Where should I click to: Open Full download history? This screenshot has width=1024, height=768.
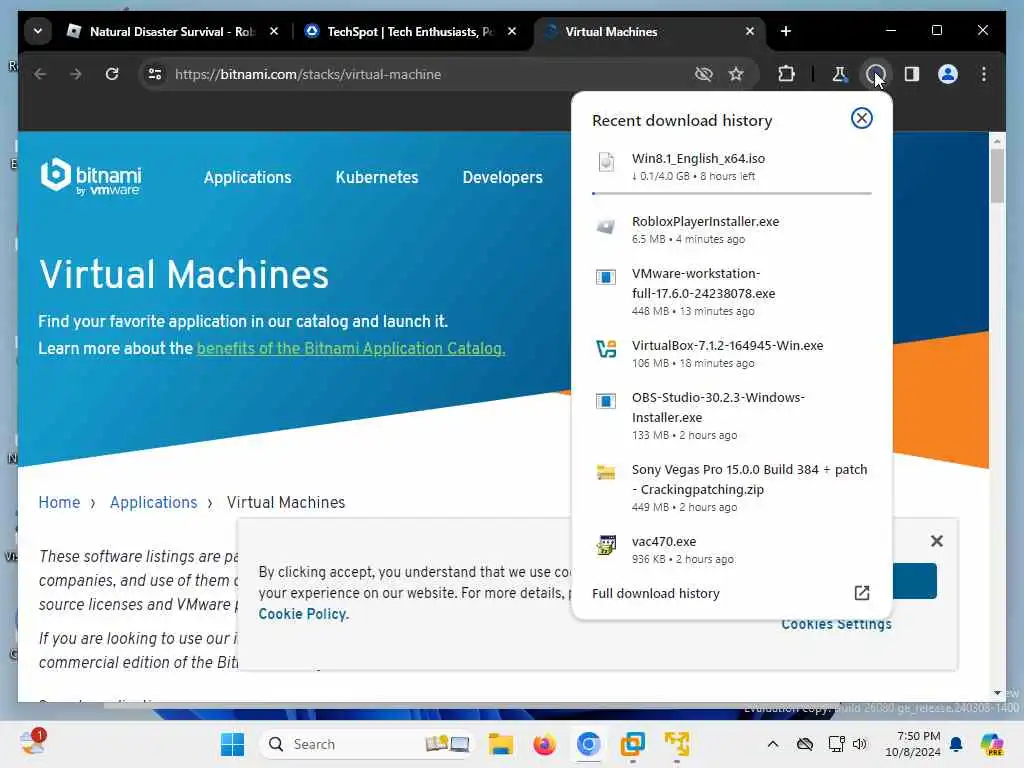[x=730, y=593]
